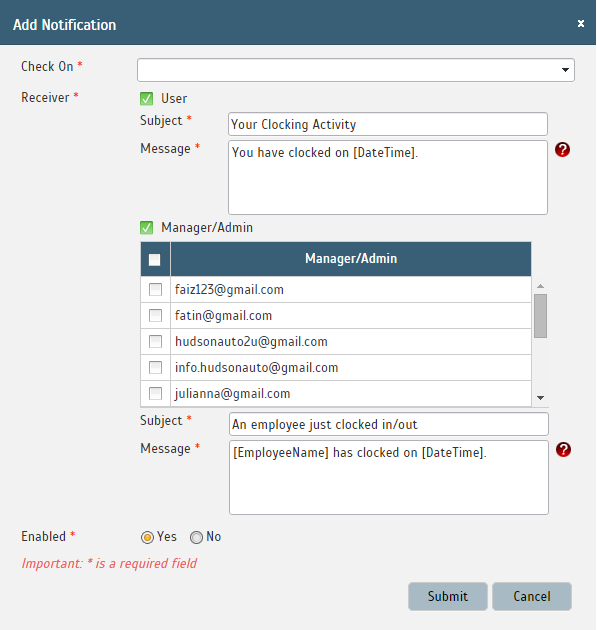Image resolution: width=597 pixels, height=630 pixels.
Task: Click the Cancel button
Action: pos(532,596)
